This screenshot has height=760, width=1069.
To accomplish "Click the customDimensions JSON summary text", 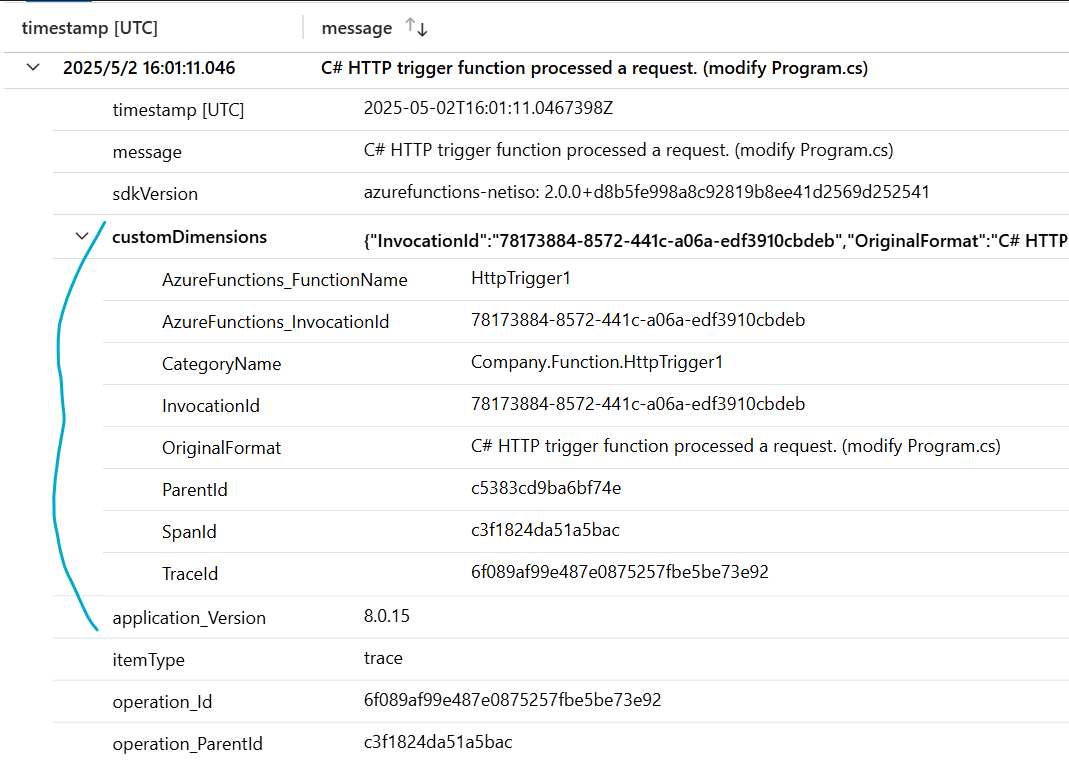I will click(714, 240).
